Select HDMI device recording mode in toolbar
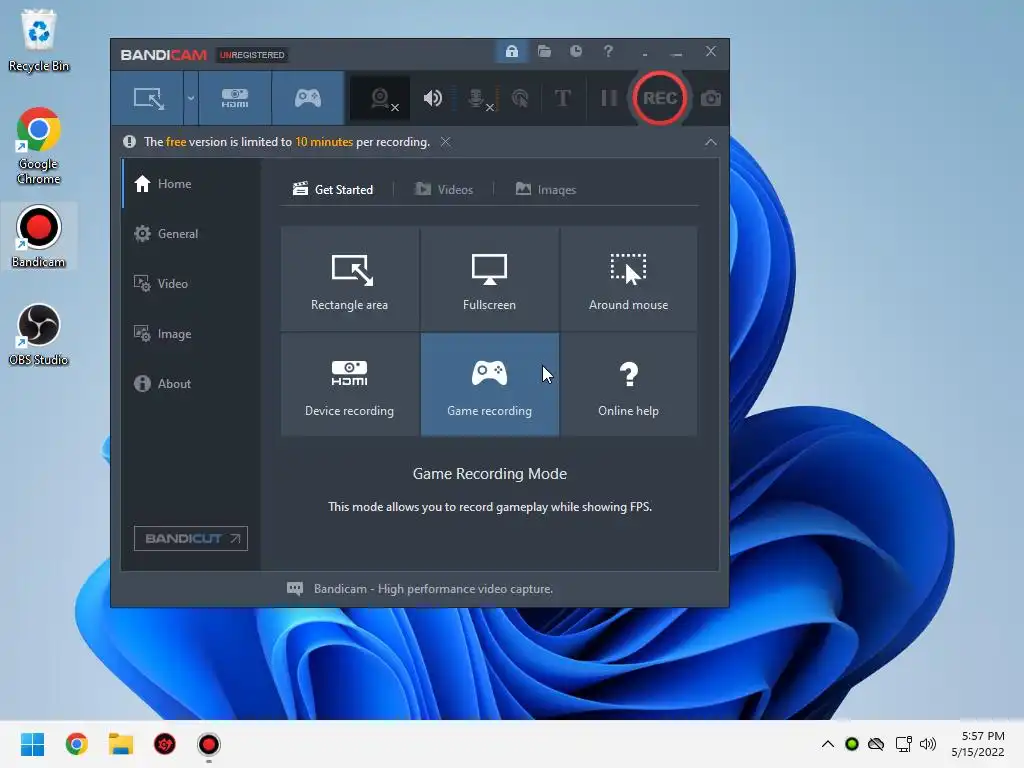 click(235, 99)
